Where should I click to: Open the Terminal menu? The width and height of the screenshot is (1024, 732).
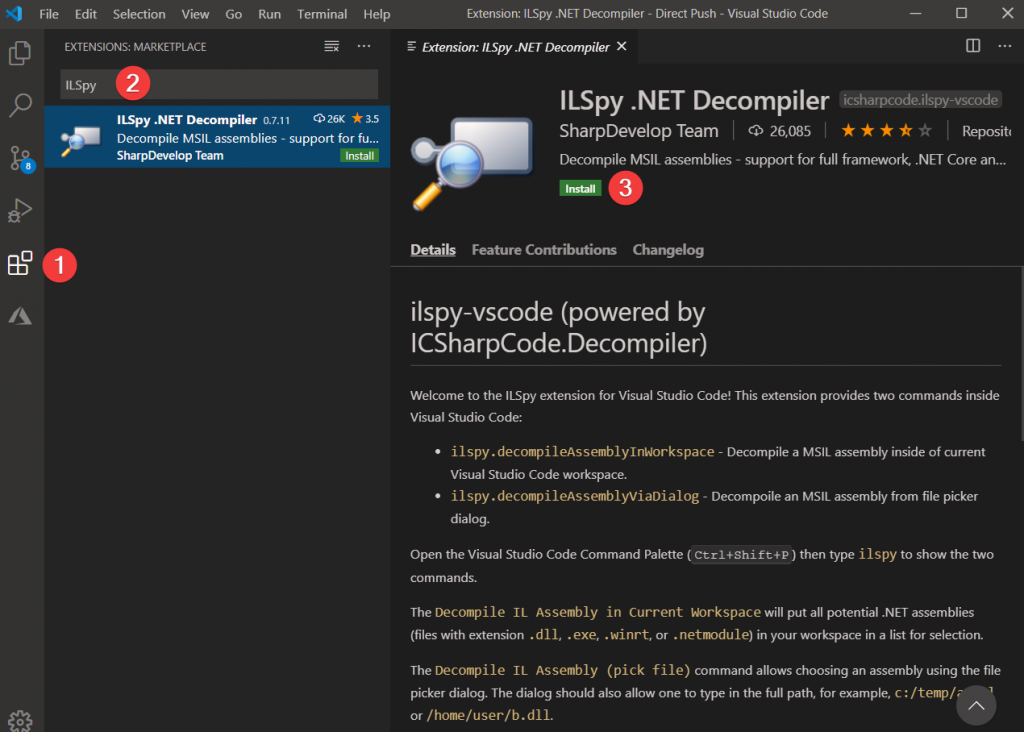[322, 14]
